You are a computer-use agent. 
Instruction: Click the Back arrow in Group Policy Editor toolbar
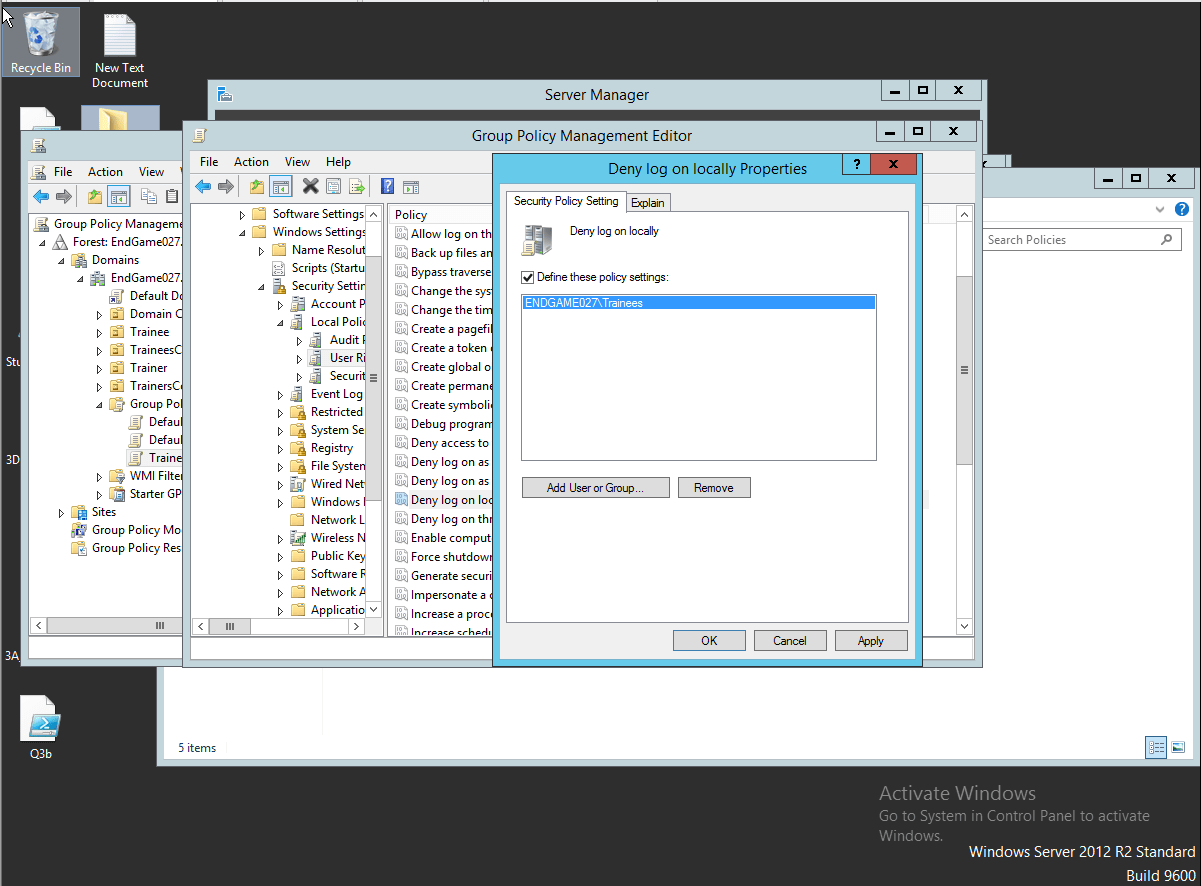tap(204, 186)
